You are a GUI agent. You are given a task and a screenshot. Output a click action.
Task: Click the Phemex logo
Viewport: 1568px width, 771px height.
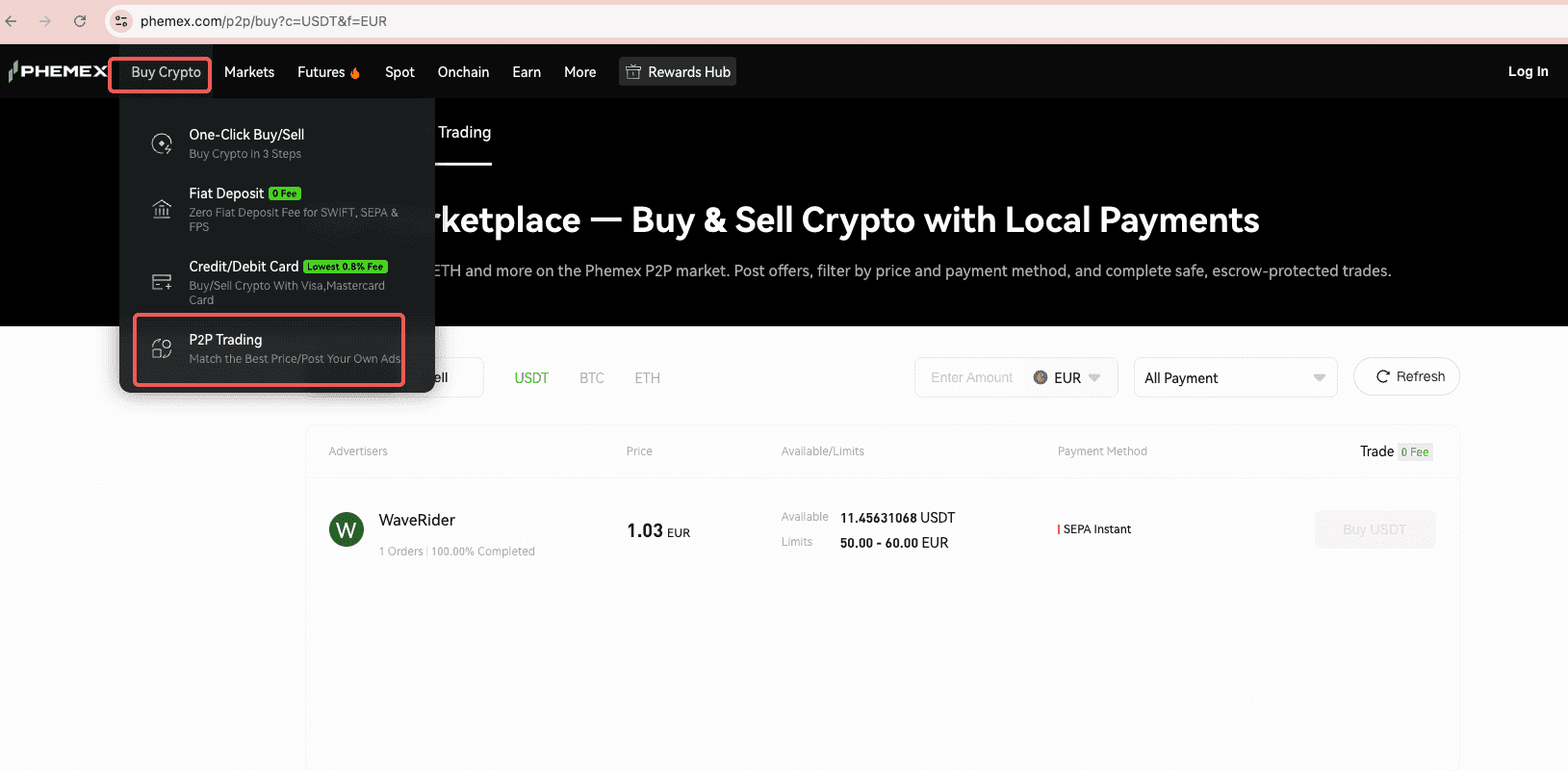click(x=58, y=71)
